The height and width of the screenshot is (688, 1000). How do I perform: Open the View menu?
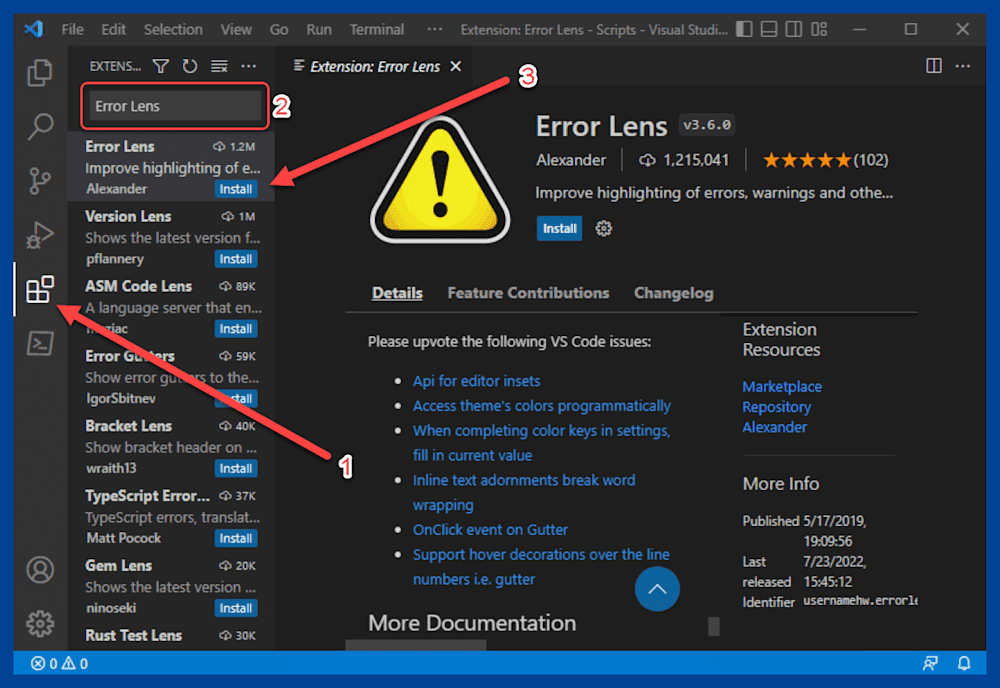pos(236,29)
